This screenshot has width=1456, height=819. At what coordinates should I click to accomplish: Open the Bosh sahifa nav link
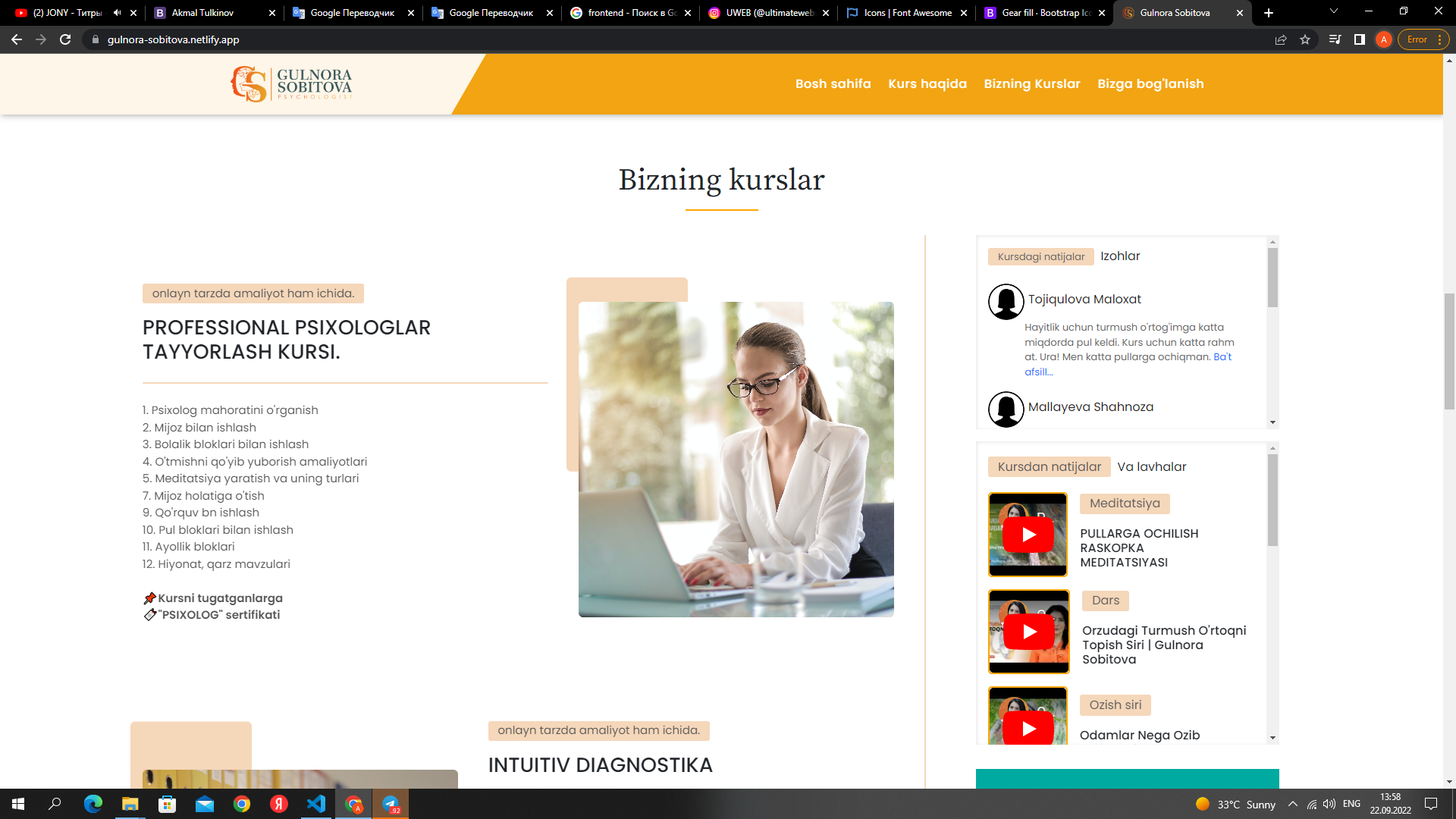point(833,83)
